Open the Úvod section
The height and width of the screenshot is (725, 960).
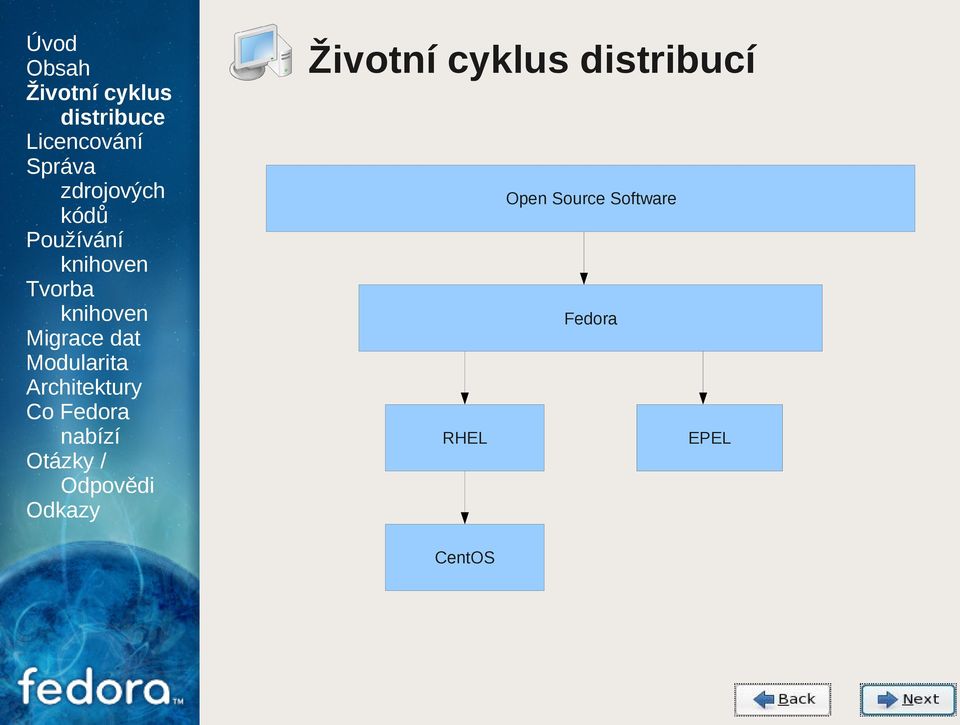pyautogui.click(x=51, y=43)
